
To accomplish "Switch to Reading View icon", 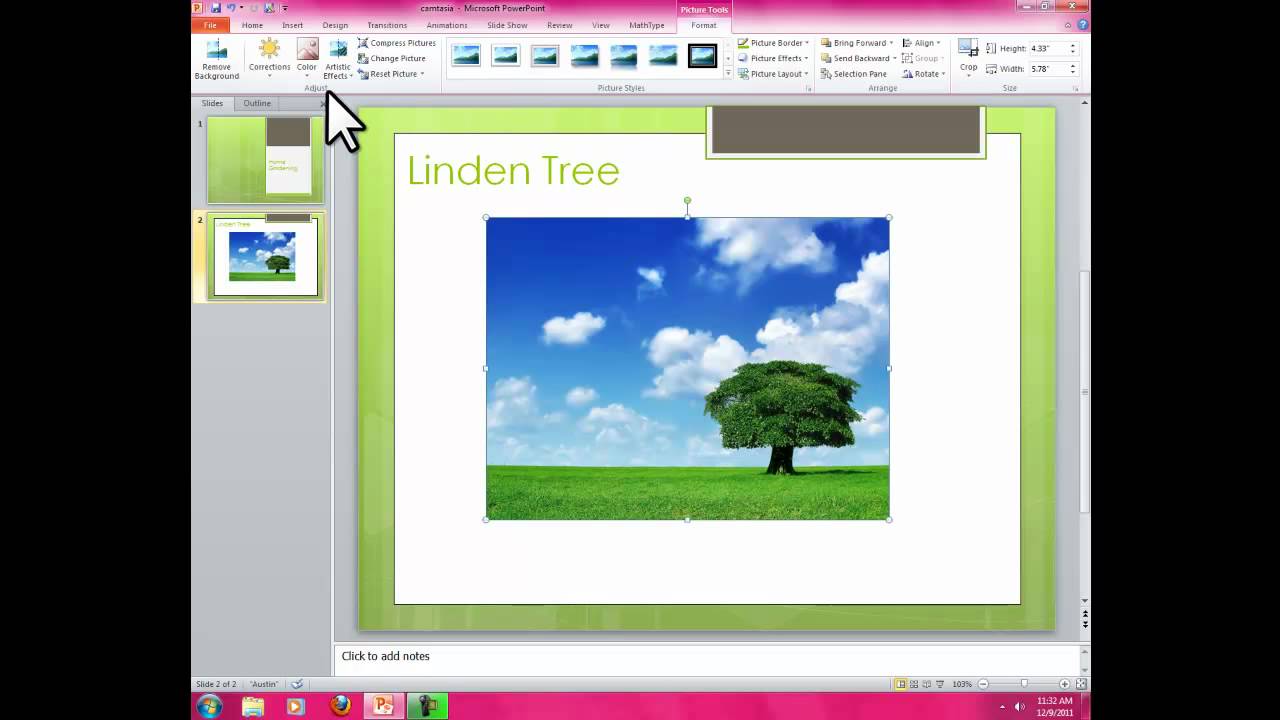I will [927, 684].
